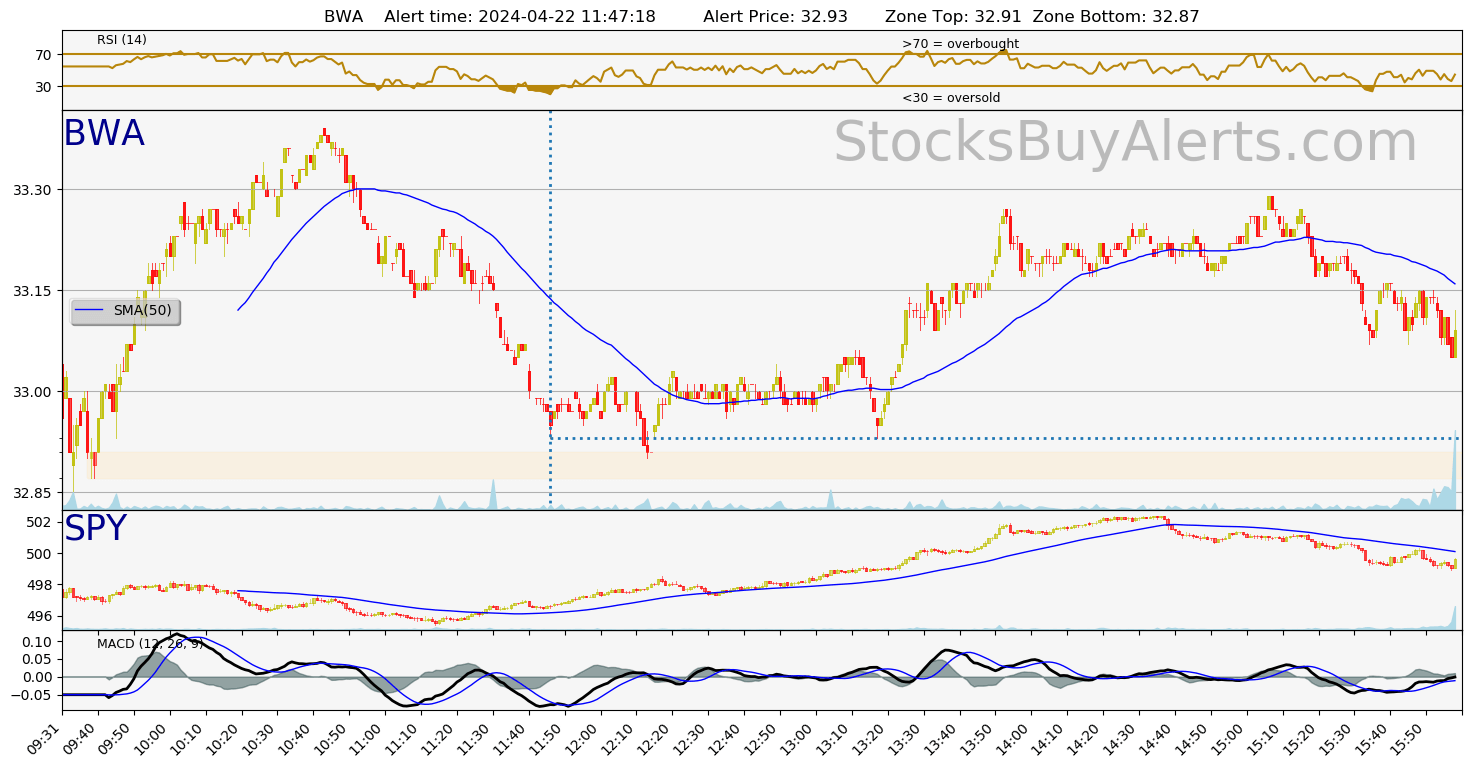The image size is (1476, 768).
Task: Click the 32.85 price axis label
Action: (32, 493)
